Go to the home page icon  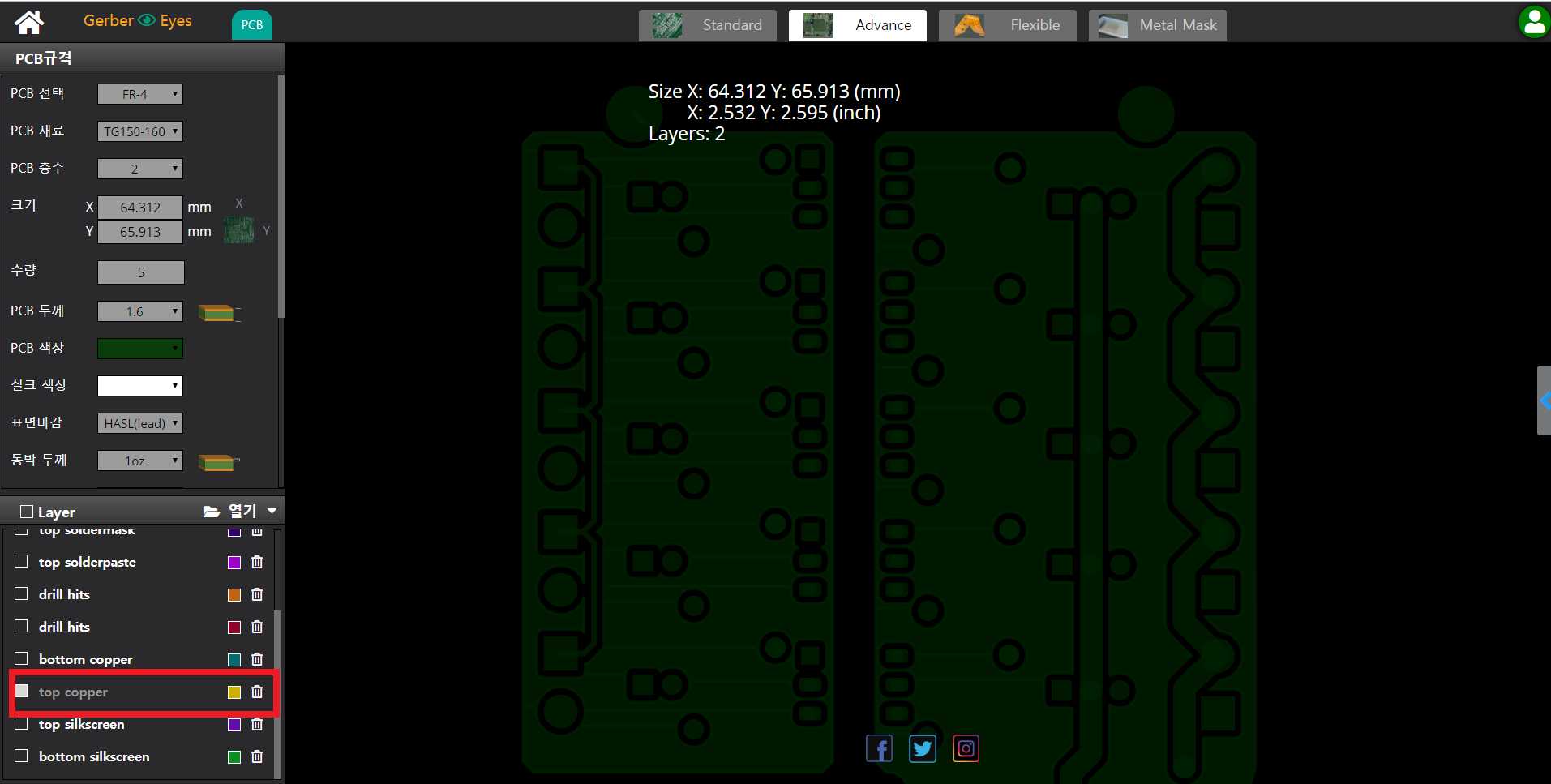pyautogui.click(x=29, y=22)
